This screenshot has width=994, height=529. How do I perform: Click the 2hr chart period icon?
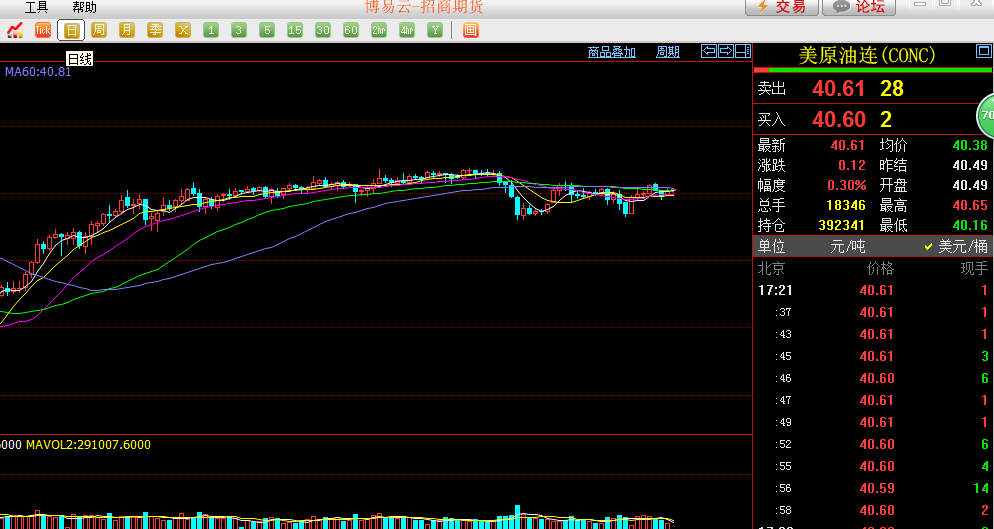pos(379,30)
